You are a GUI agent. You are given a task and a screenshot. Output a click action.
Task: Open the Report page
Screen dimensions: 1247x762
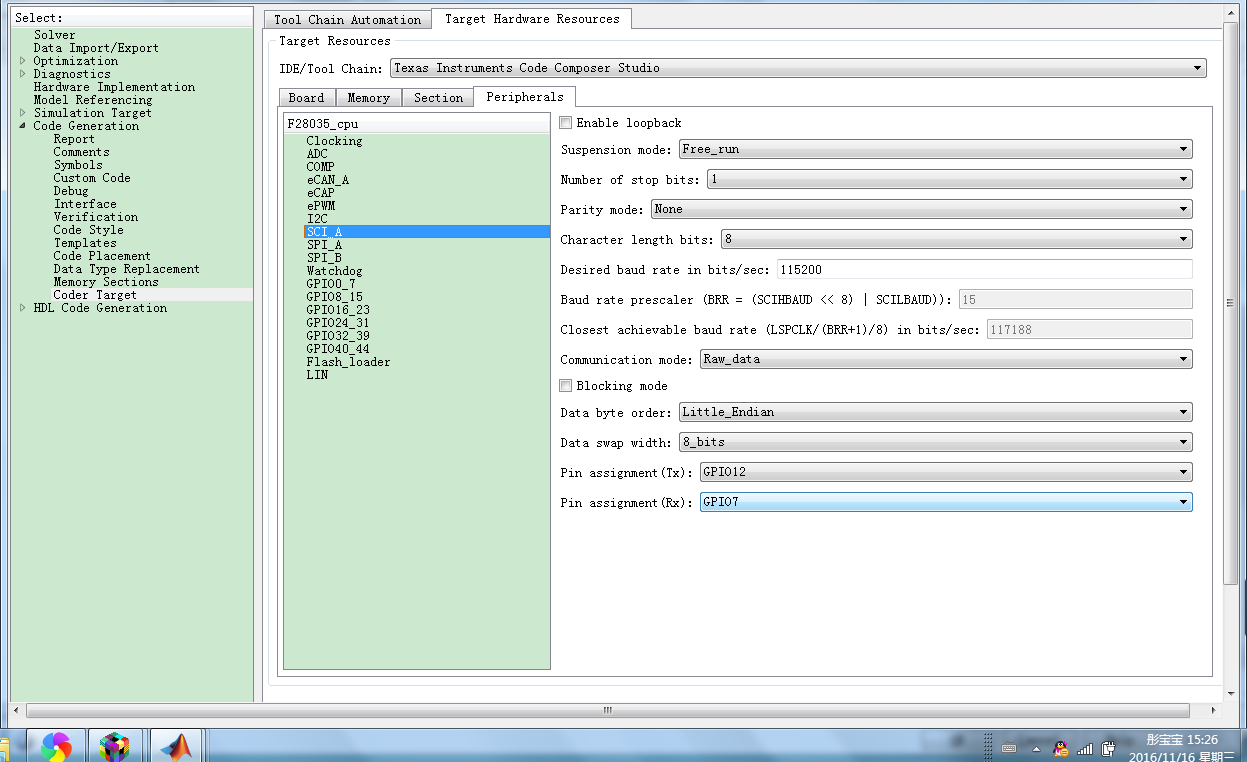tap(74, 139)
